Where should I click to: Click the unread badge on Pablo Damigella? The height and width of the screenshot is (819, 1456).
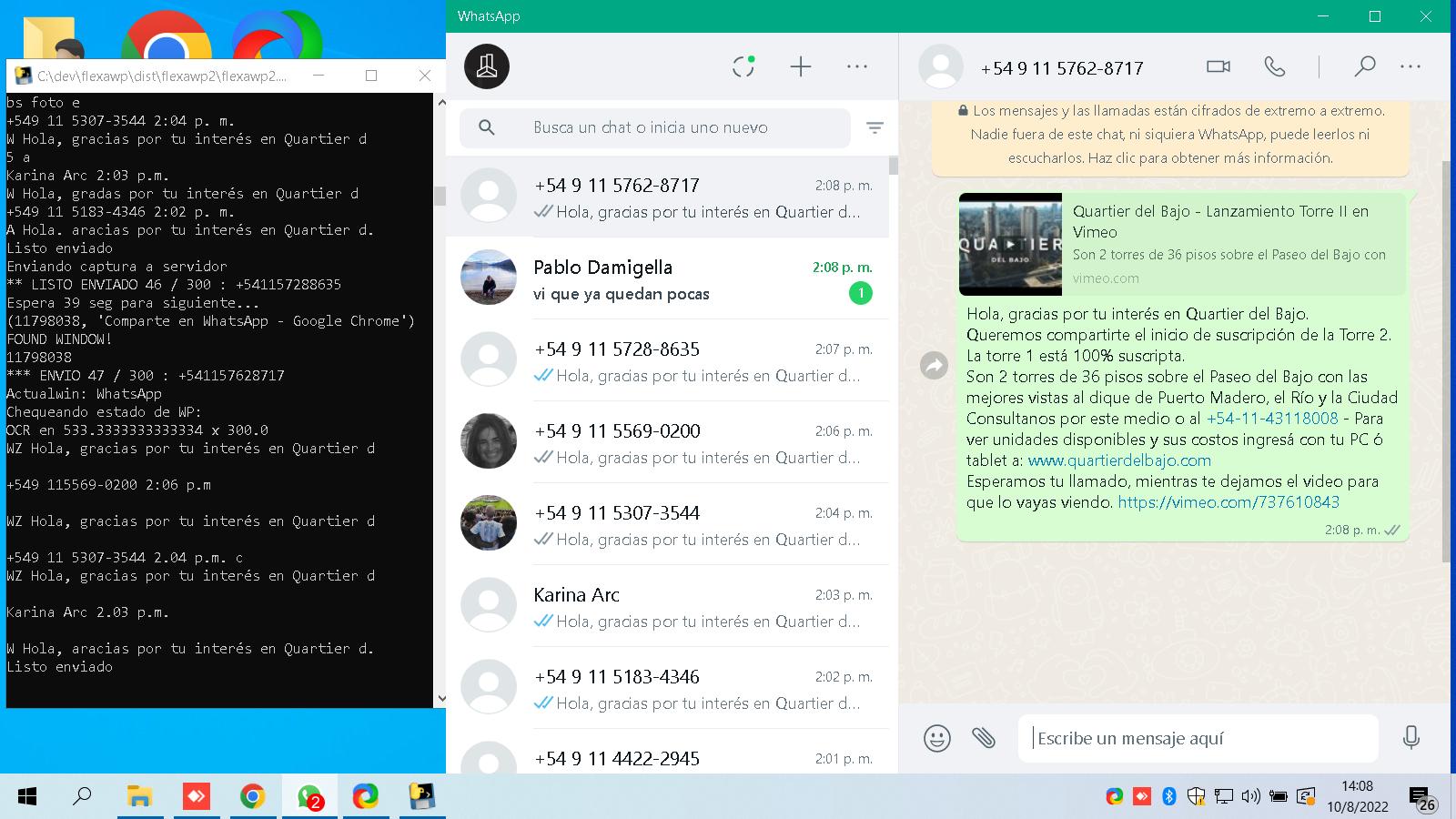click(x=860, y=293)
